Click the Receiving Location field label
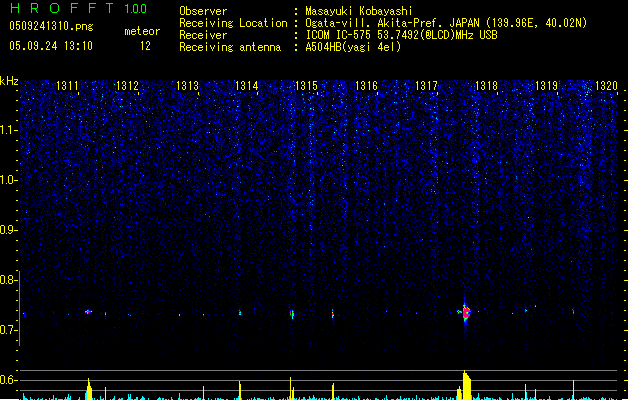The width and height of the screenshot is (629, 400). pyautogui.click(x=233, y=23)
